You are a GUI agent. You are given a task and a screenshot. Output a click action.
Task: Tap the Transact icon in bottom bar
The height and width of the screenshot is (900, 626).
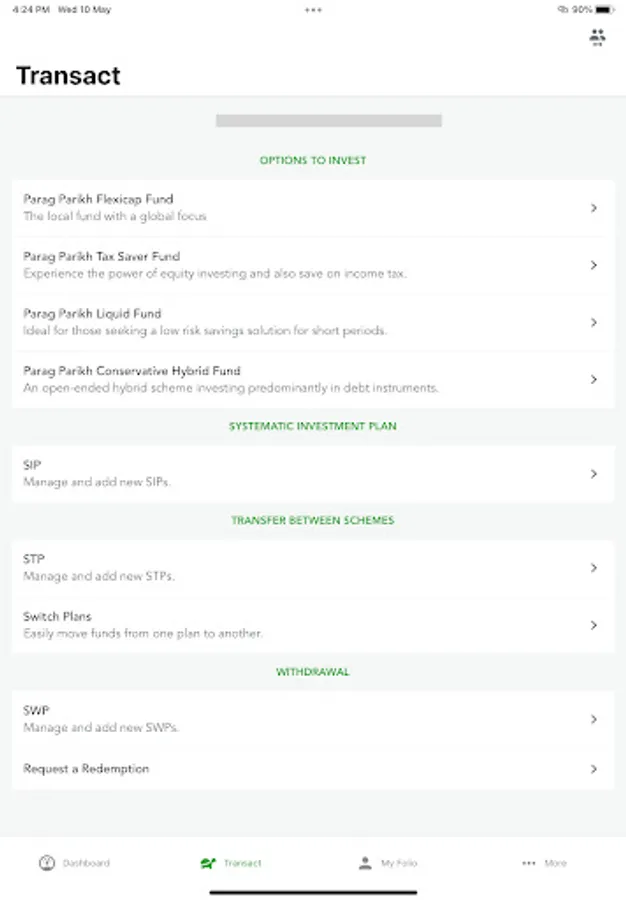tap(208, 863)
